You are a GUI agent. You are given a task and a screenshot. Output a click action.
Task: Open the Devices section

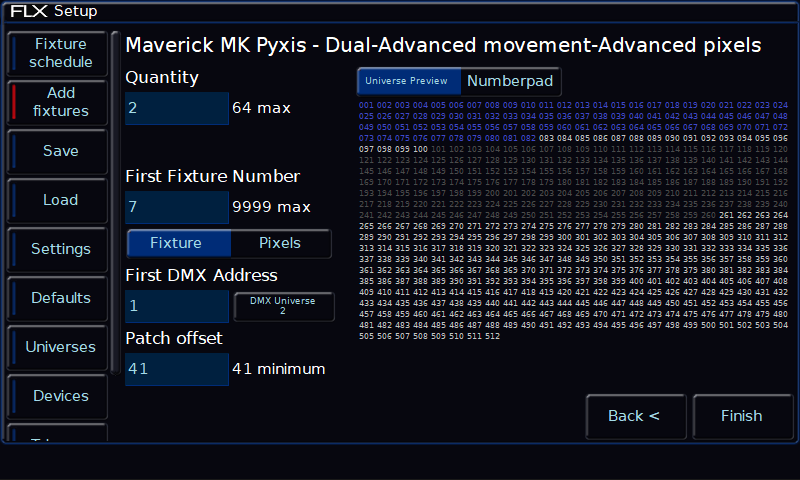(x=58, y=396)
